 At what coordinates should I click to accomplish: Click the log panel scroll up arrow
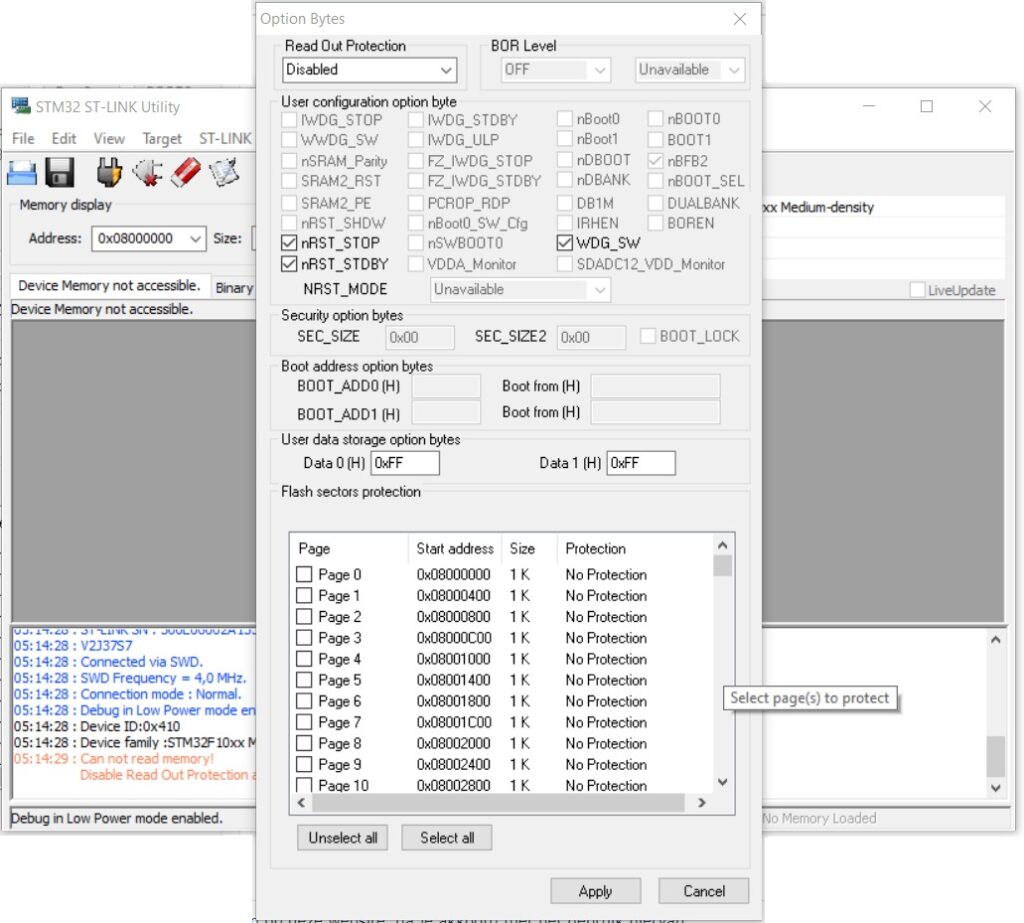tap(995, 640)
